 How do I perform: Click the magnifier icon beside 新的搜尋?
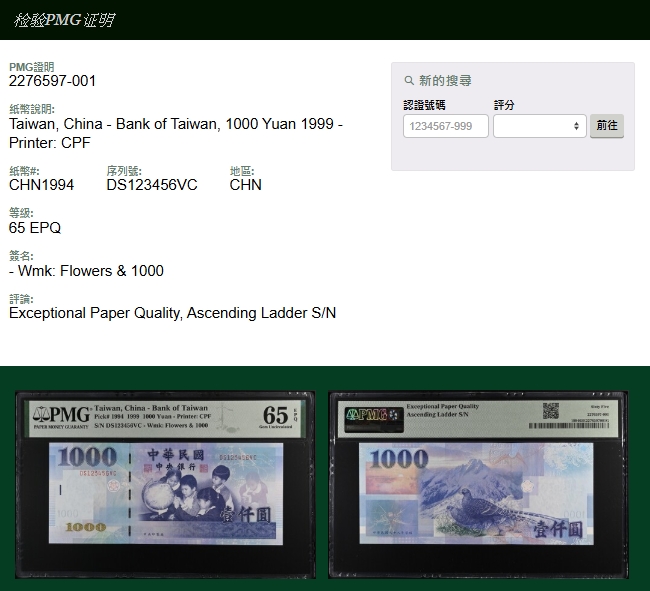pyautogui.click(x=409, y=81)
